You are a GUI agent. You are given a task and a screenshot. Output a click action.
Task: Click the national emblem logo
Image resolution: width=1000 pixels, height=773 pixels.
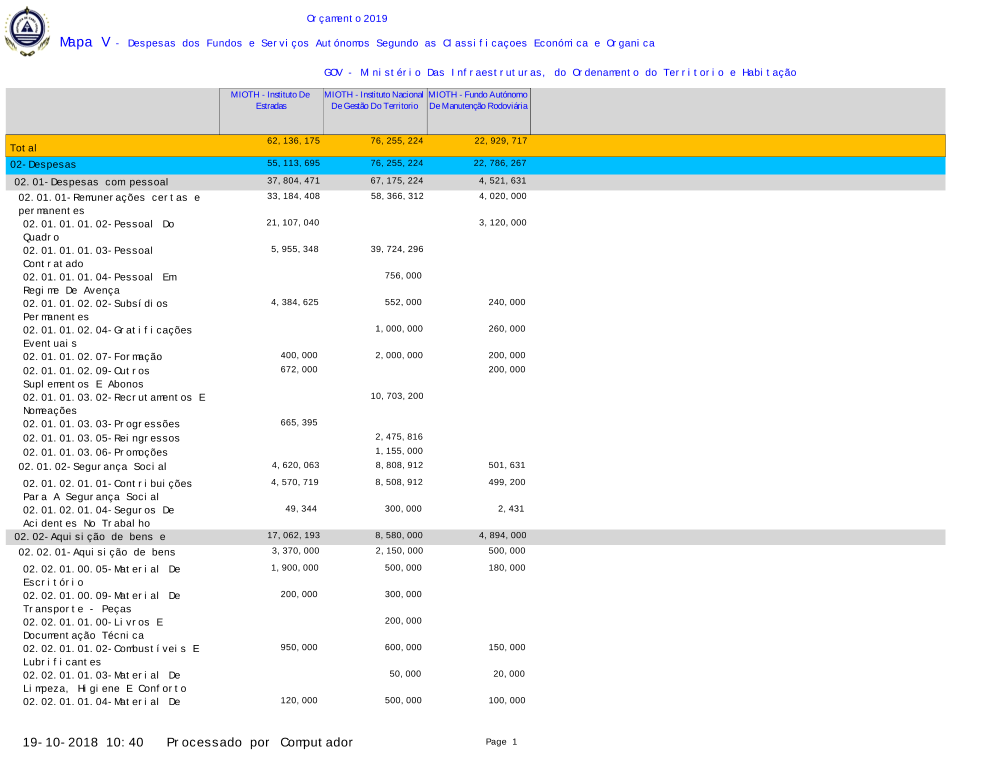click(27, 31)
